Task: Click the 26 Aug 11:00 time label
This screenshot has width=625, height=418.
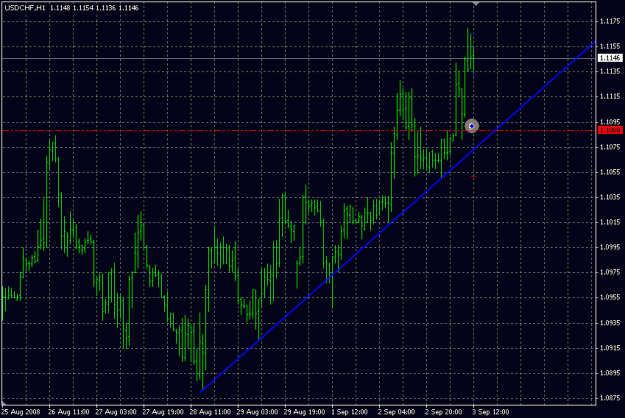Action: pos(69,412)
